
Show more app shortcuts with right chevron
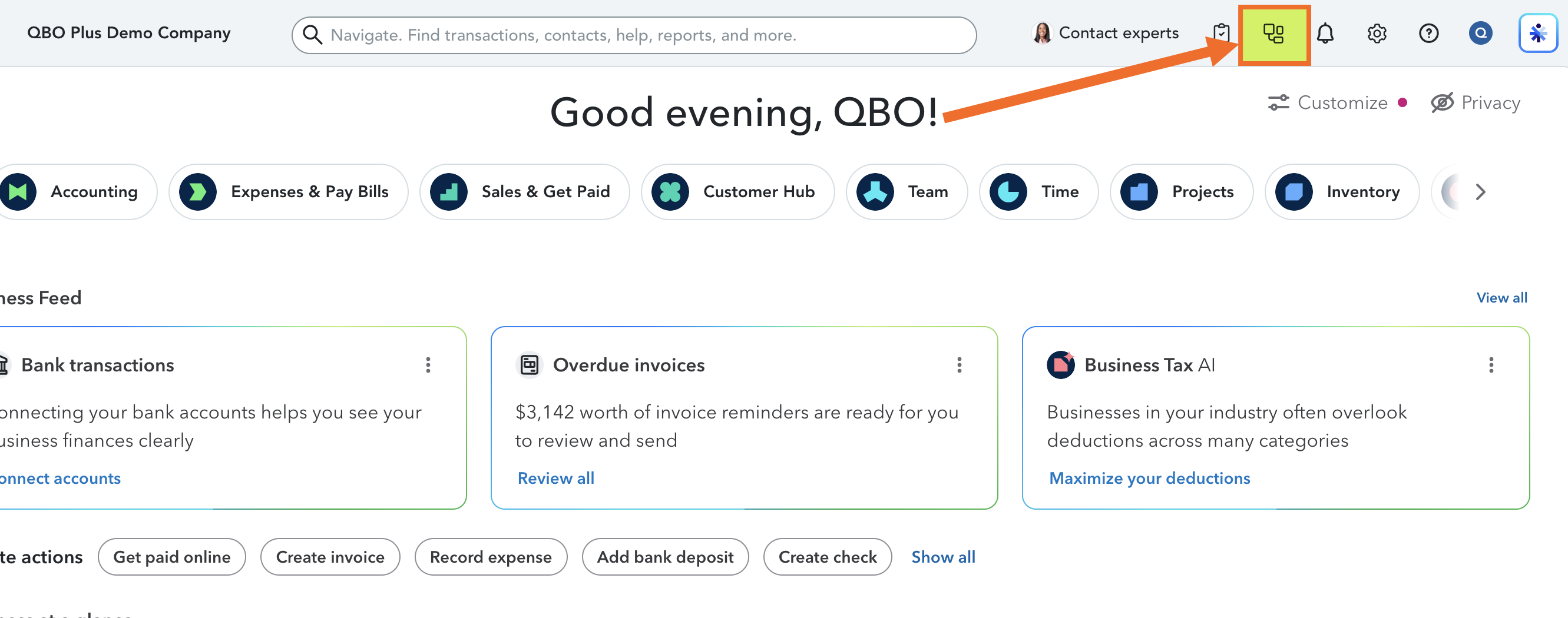[1481, 192]
